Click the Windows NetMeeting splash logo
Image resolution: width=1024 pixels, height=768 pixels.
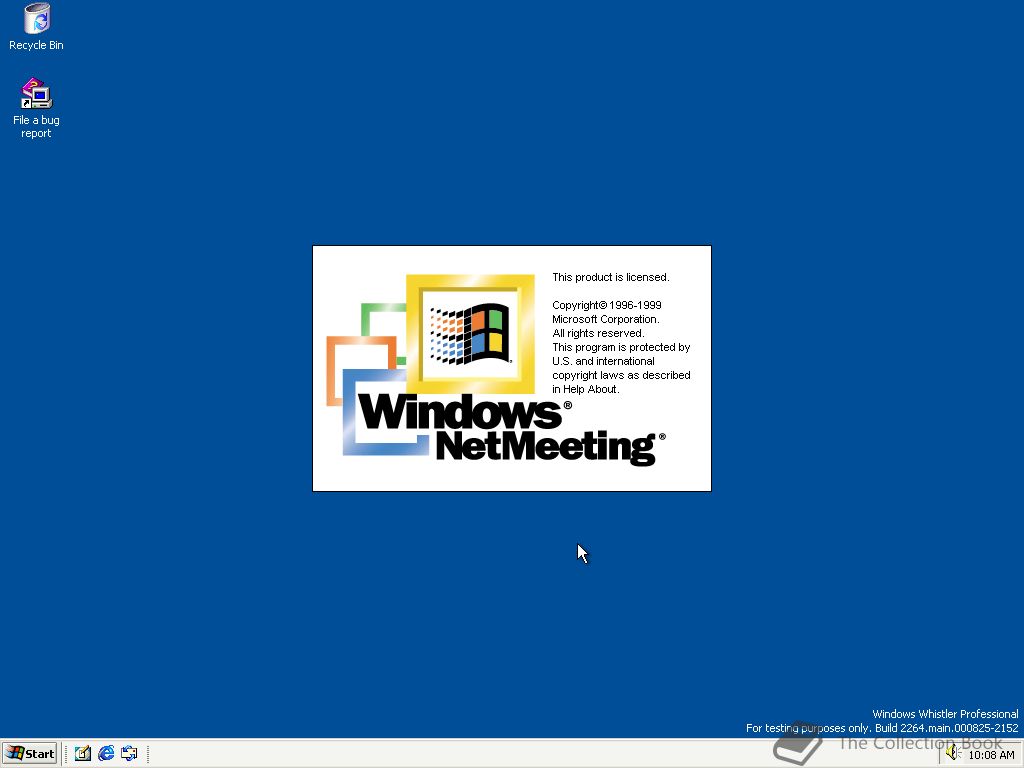point(496,370)
